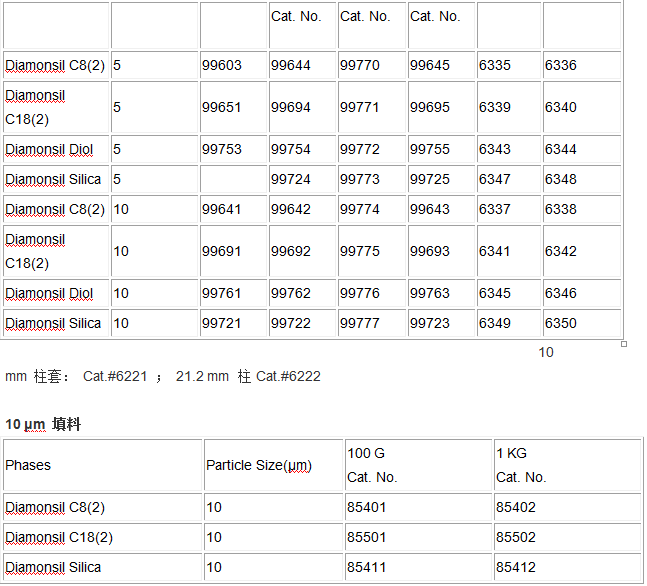
Task: Select cell 85502
Action: coord(567,537)
